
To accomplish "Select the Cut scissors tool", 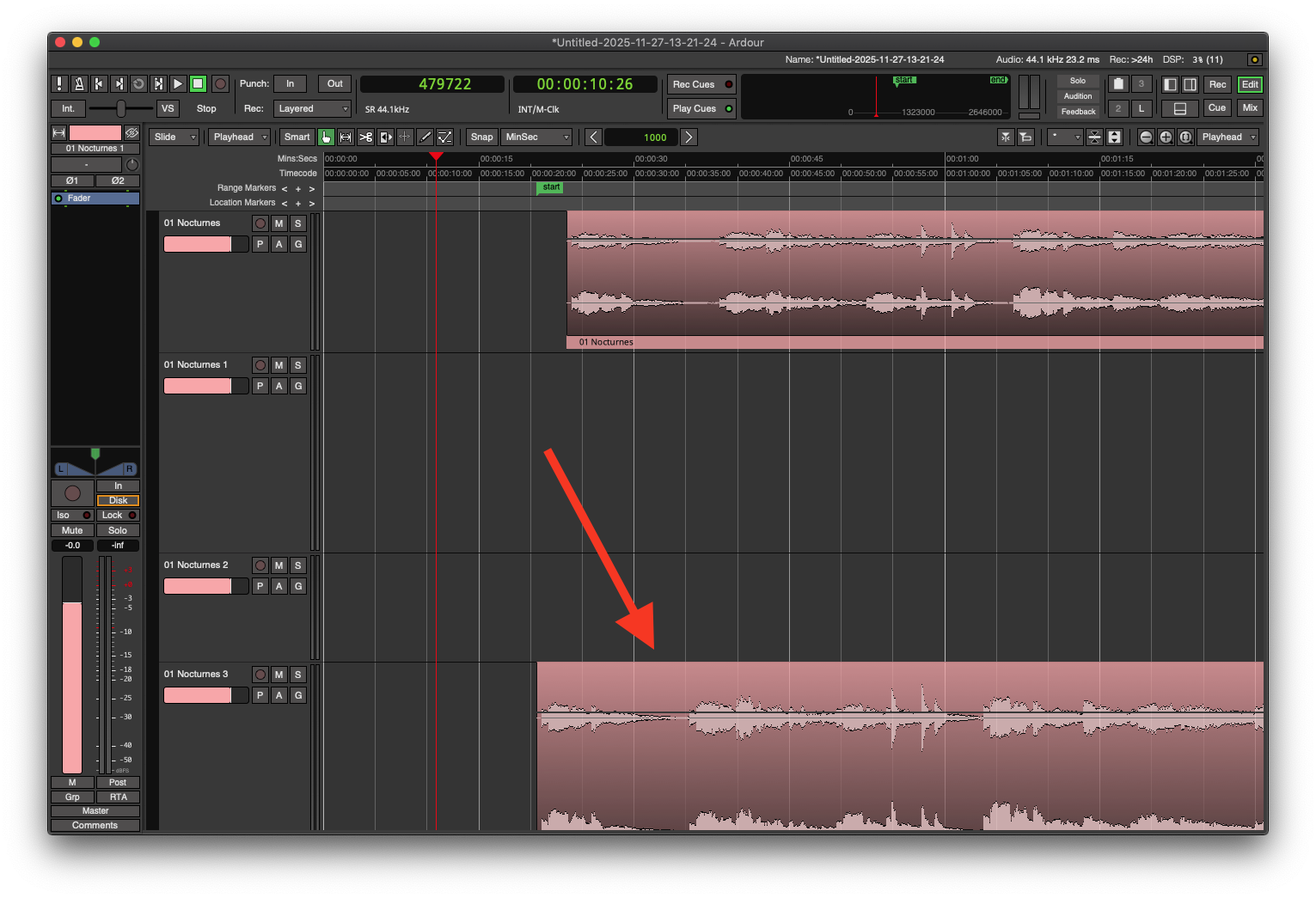I will [365, 137].
